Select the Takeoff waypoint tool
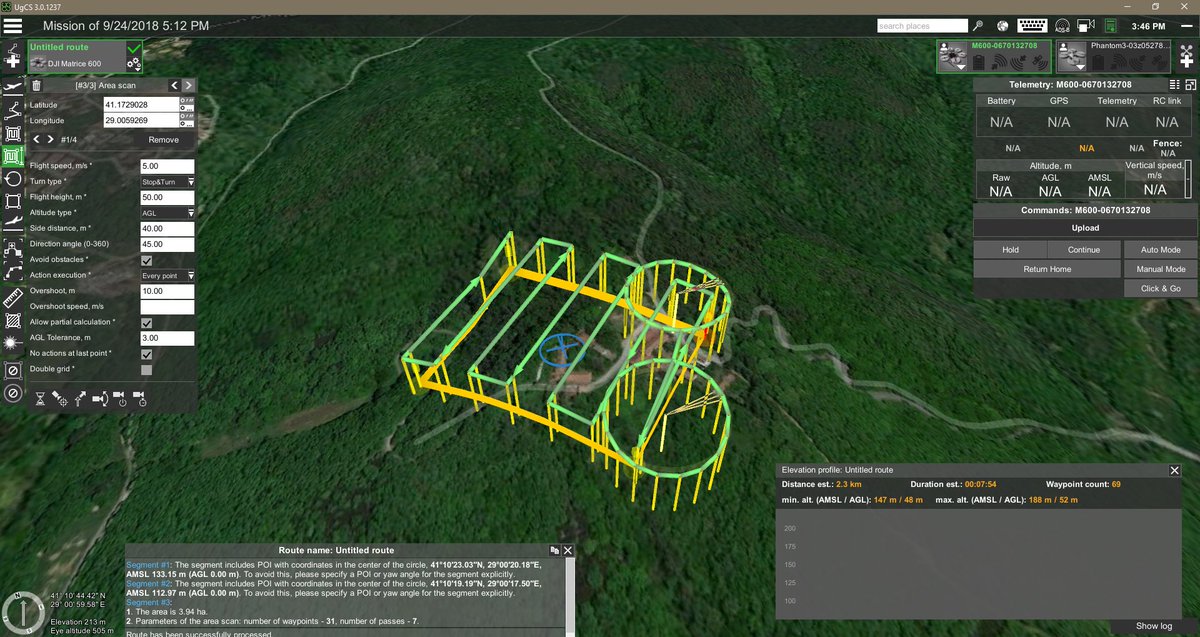 [12, 86]
